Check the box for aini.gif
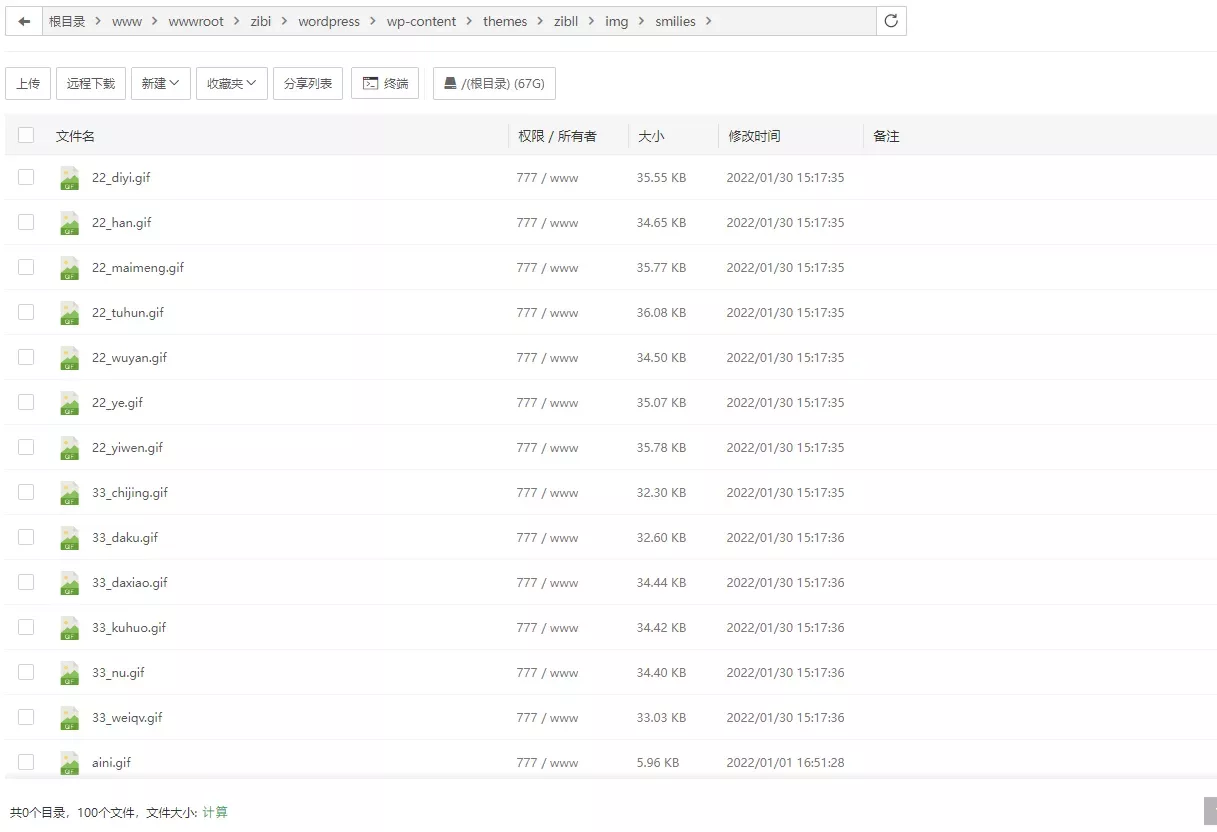 click(26, 762)
